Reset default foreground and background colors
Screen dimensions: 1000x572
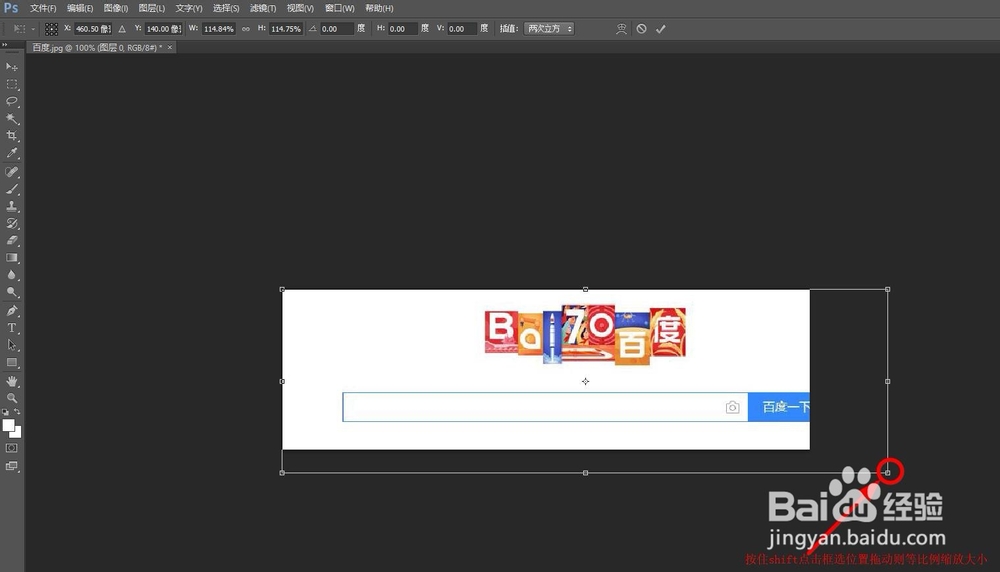5,412
